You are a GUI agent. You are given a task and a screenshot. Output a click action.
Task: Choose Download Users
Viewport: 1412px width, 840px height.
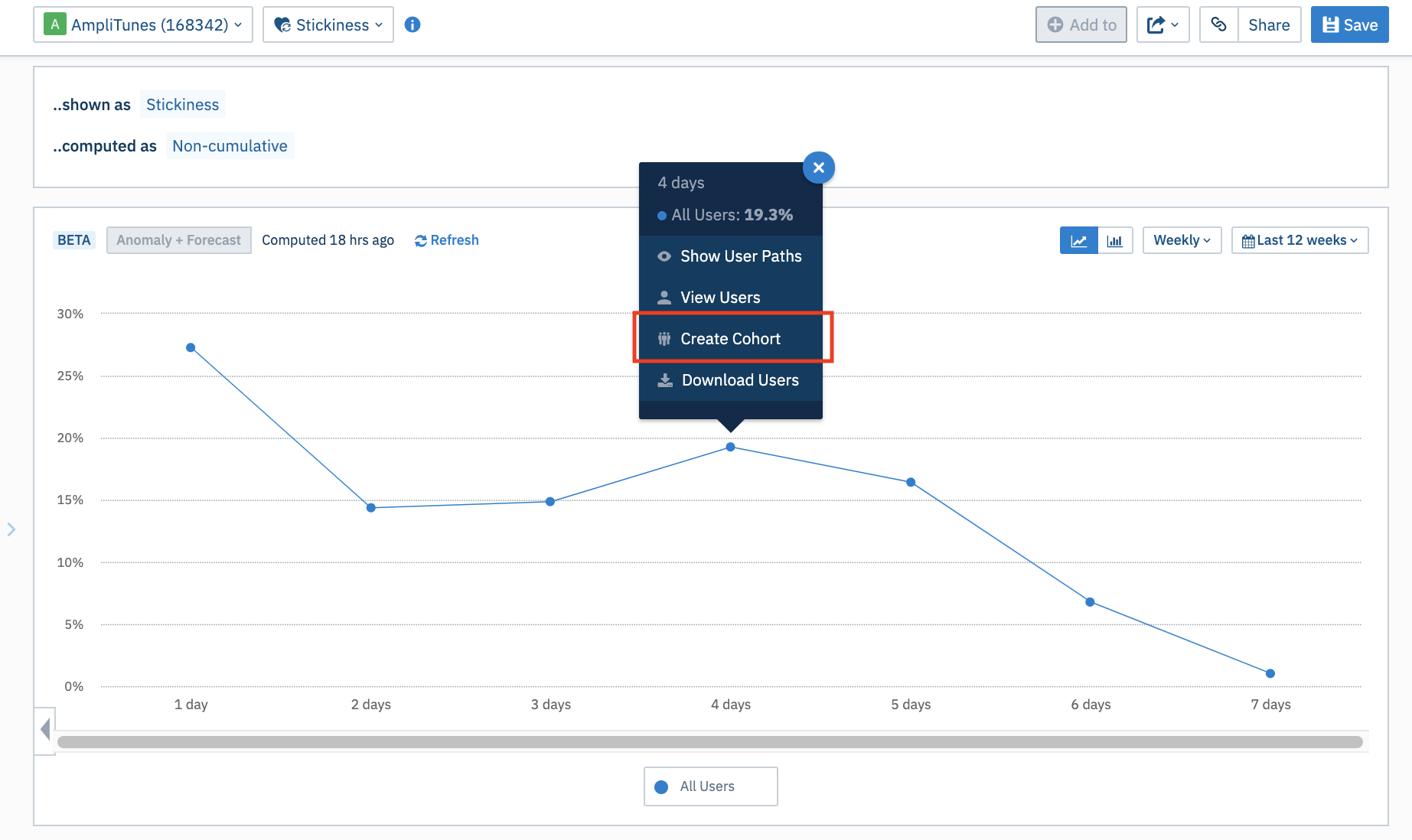731,380
